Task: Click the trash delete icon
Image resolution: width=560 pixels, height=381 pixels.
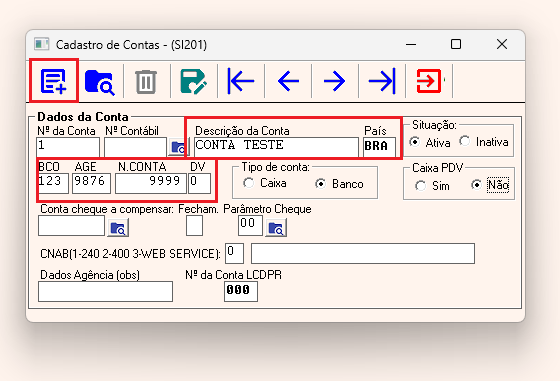Action: [146, 82]
